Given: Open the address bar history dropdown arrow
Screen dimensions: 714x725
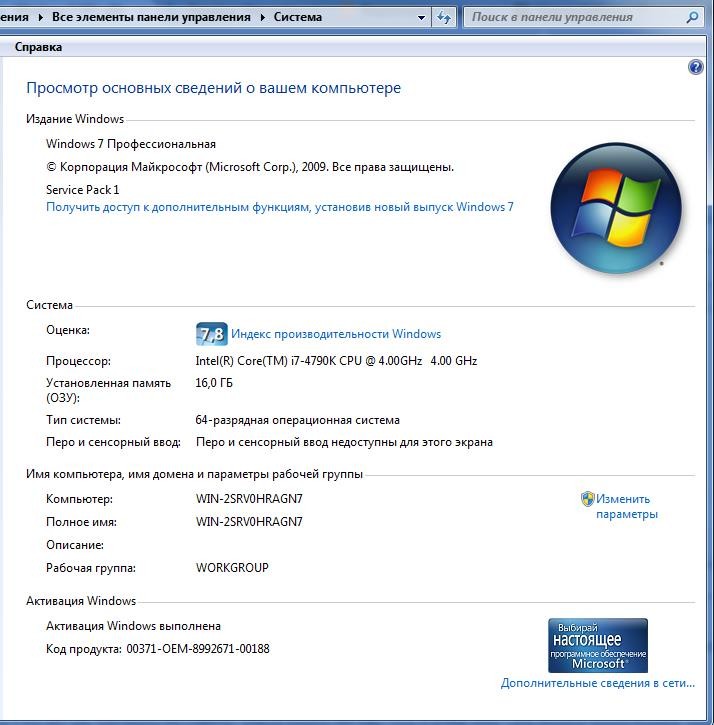Looking at the screenshot, I should [422, 17].
